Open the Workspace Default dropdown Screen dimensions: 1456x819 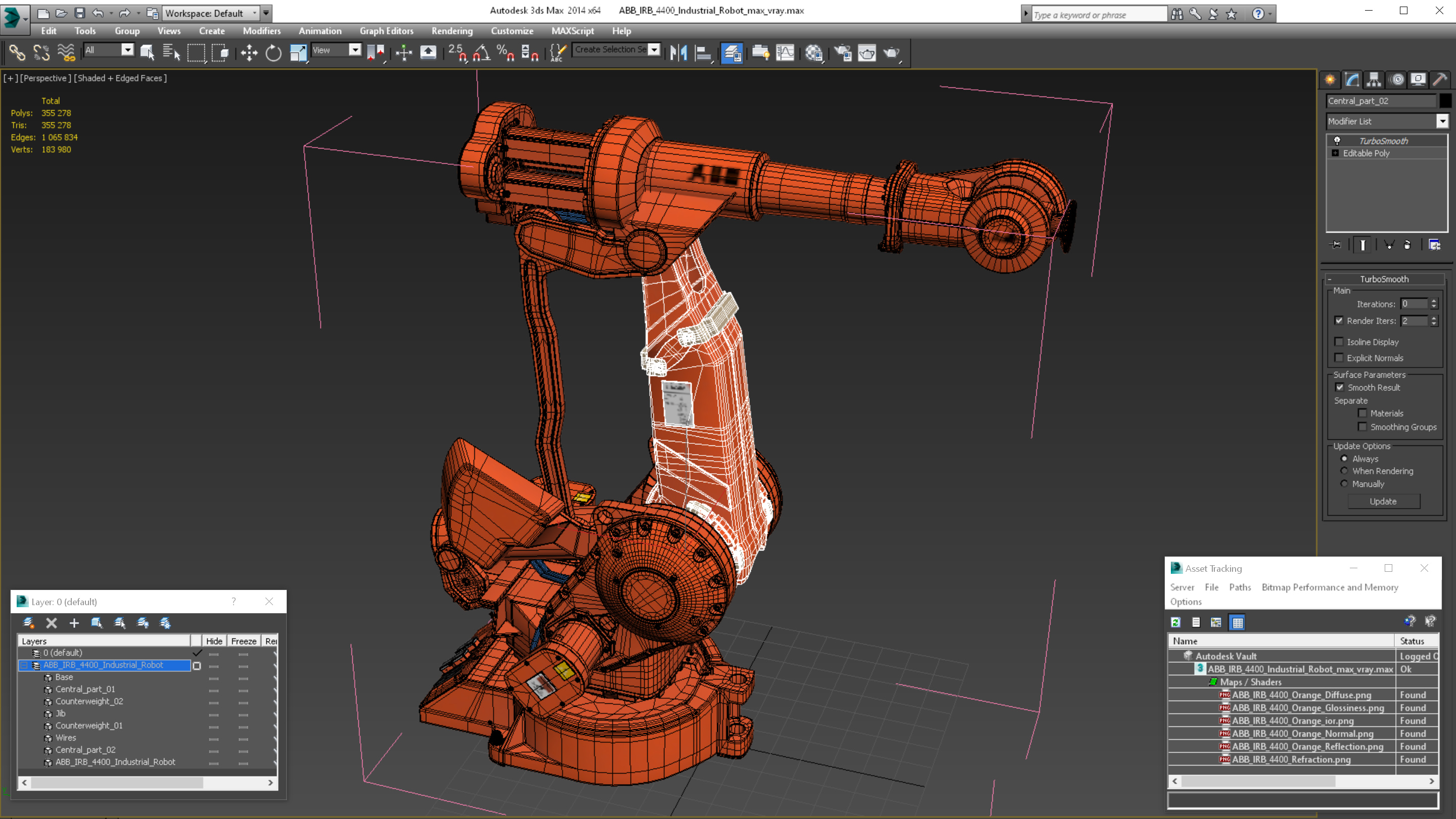pos(255,13)
